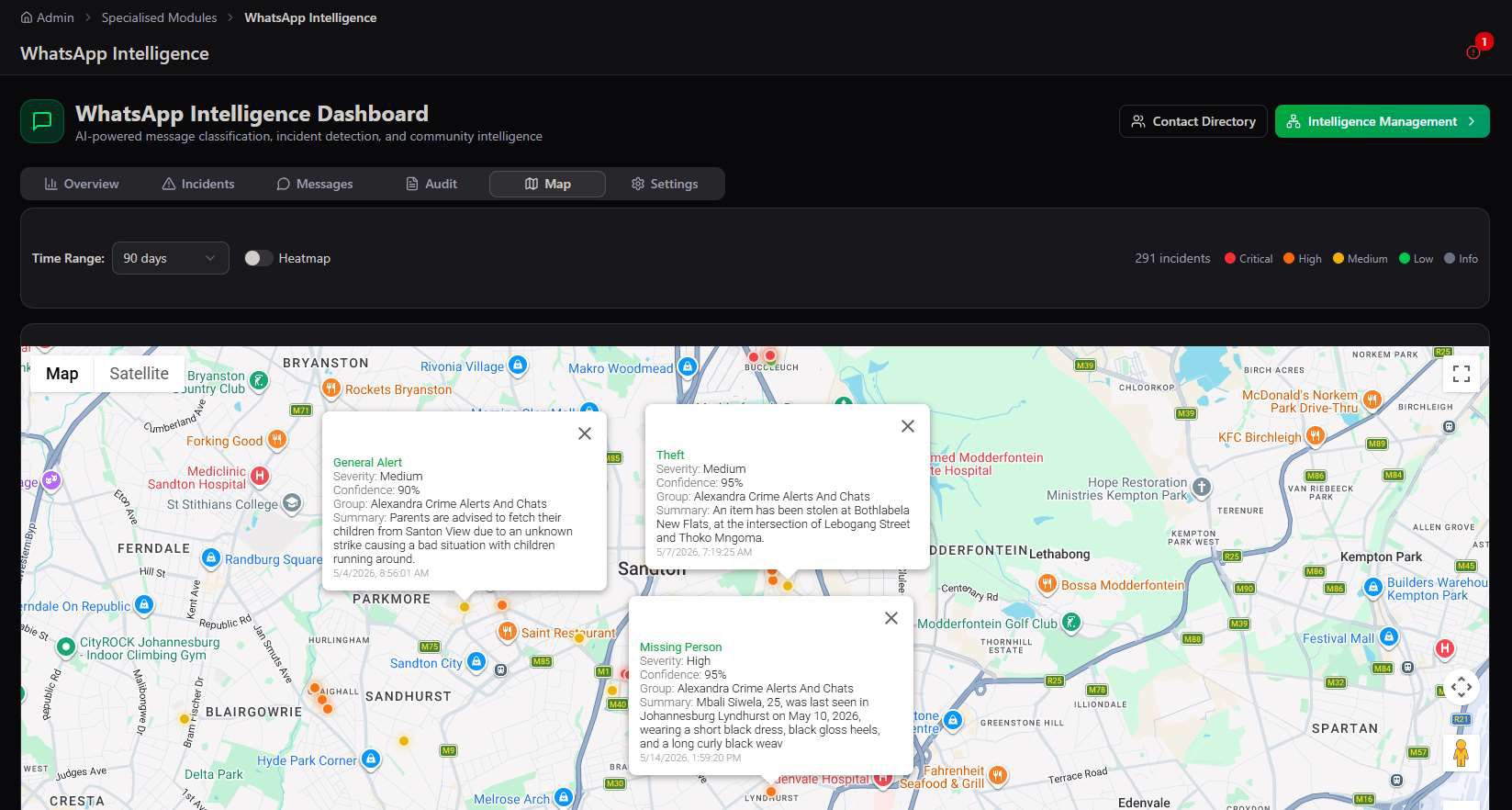The image size is (1512, 810).
Task: Open the Messages tab
Action: point(315,184)
